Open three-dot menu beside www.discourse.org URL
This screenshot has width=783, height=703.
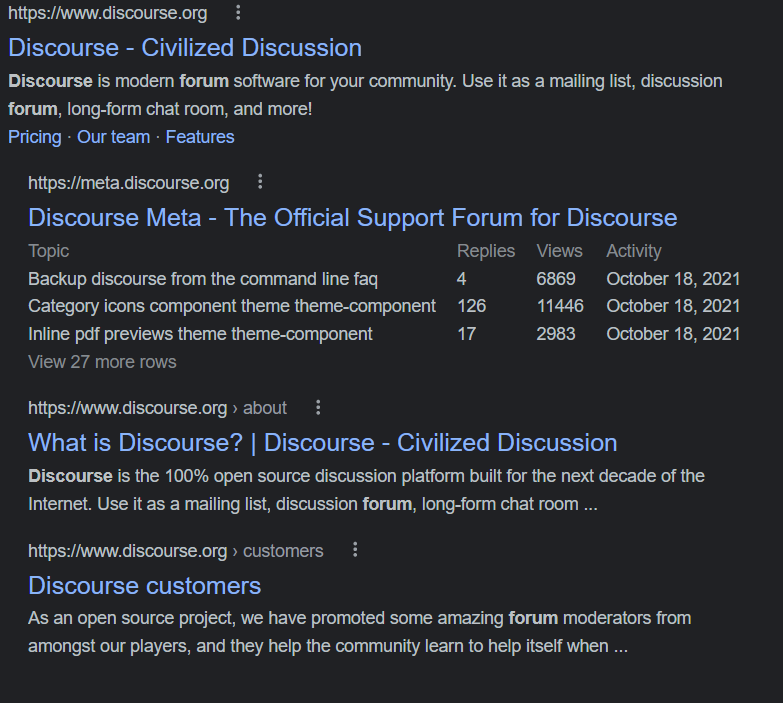point(238,13)
